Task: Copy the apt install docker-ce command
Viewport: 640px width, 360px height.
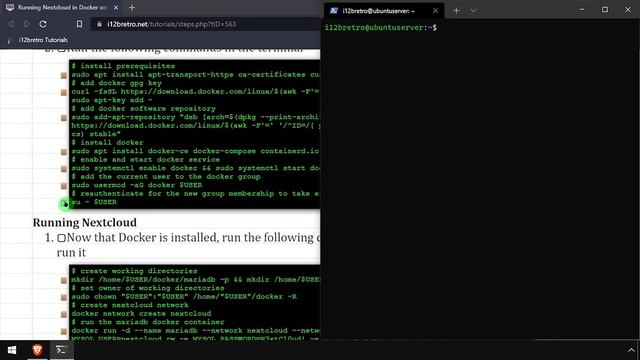Action: click(64, 152)
